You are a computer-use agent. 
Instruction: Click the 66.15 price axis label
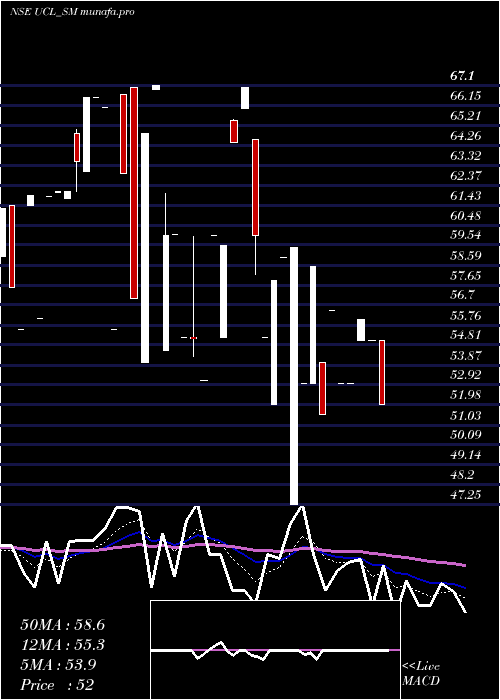[466, 96]
